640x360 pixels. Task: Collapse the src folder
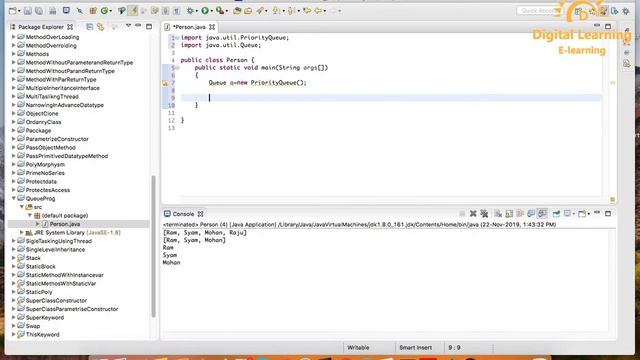(x=22, y=207)
